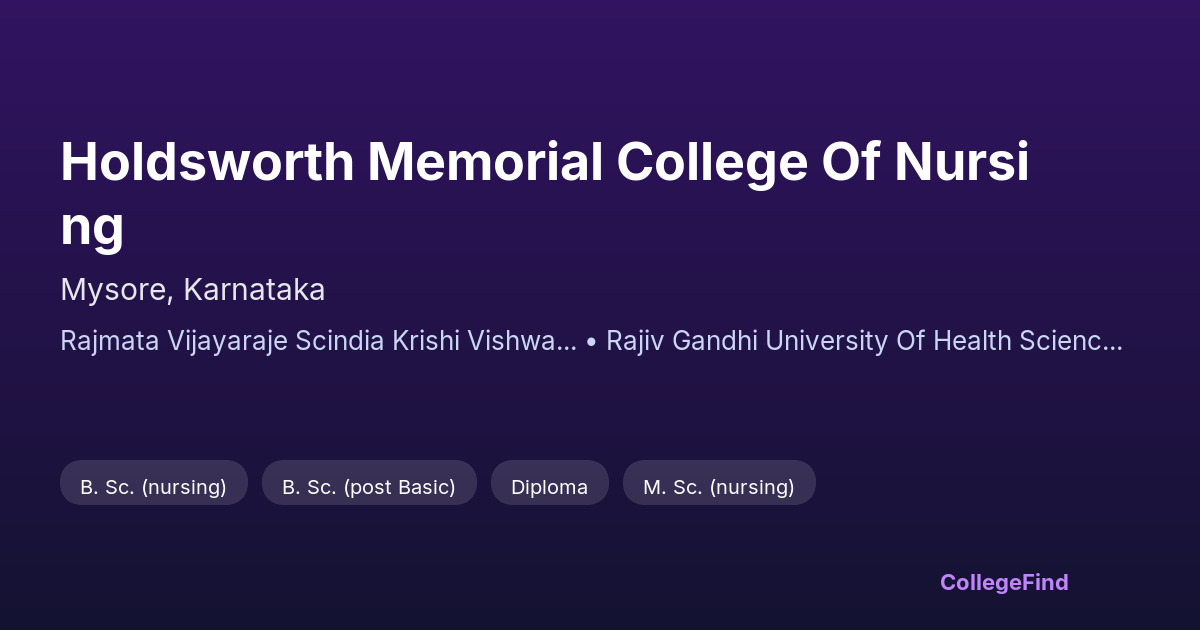Click the word "Holdsworth" in heading
The width and height of the screenshot is (1200, 630).
[207, 163]
